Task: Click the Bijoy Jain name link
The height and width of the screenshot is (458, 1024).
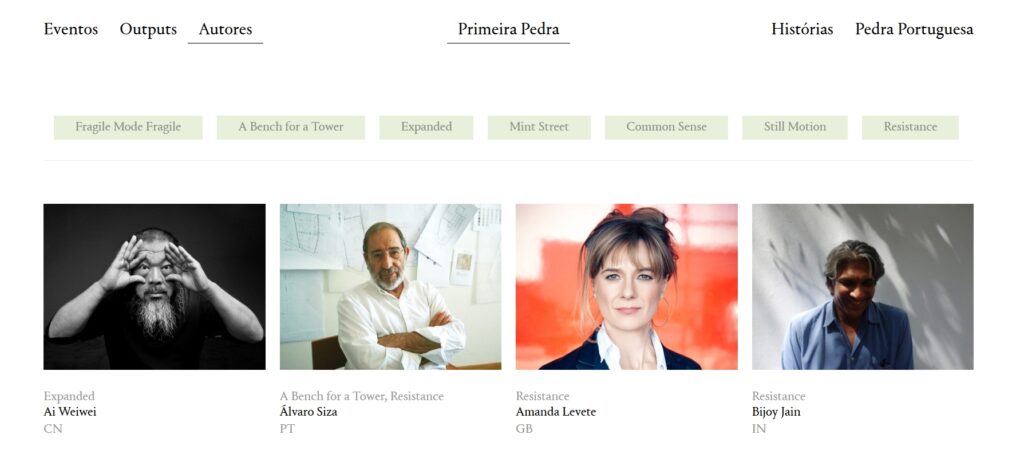Action: point(776,412)
